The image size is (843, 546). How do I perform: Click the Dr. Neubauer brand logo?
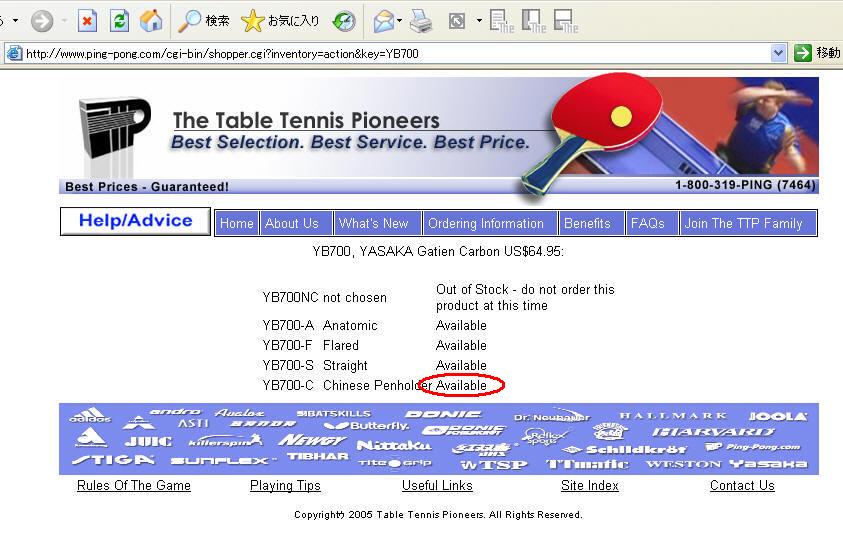552,417
